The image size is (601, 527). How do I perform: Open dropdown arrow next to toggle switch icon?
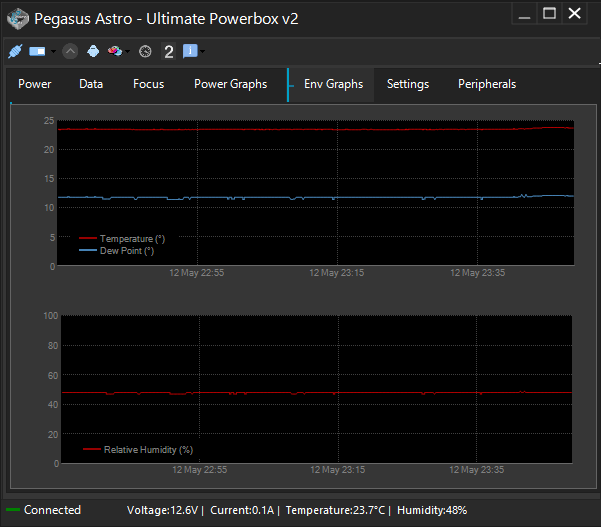[53, 51]
